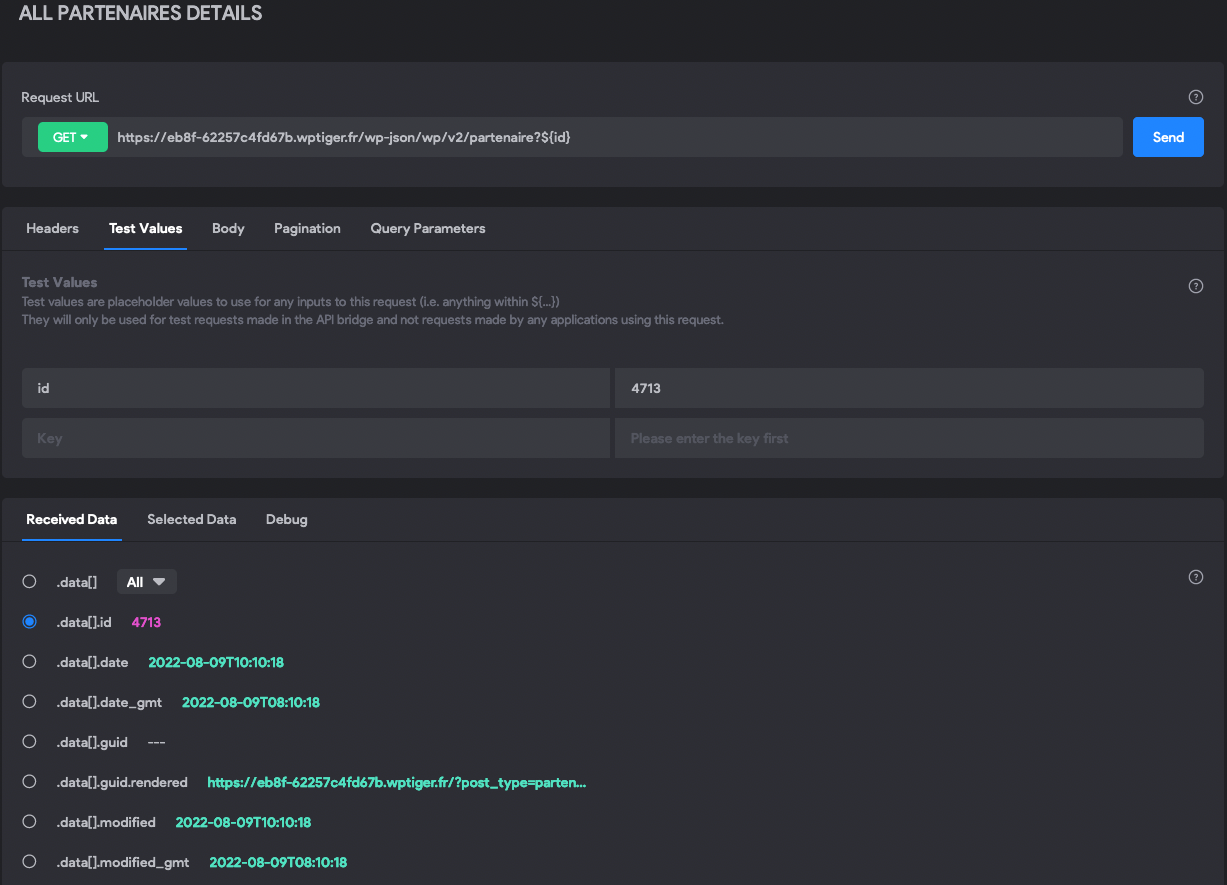1227x885 pixels.
Task: Open the Query Parameters tab
Action: tap(428, 229)
